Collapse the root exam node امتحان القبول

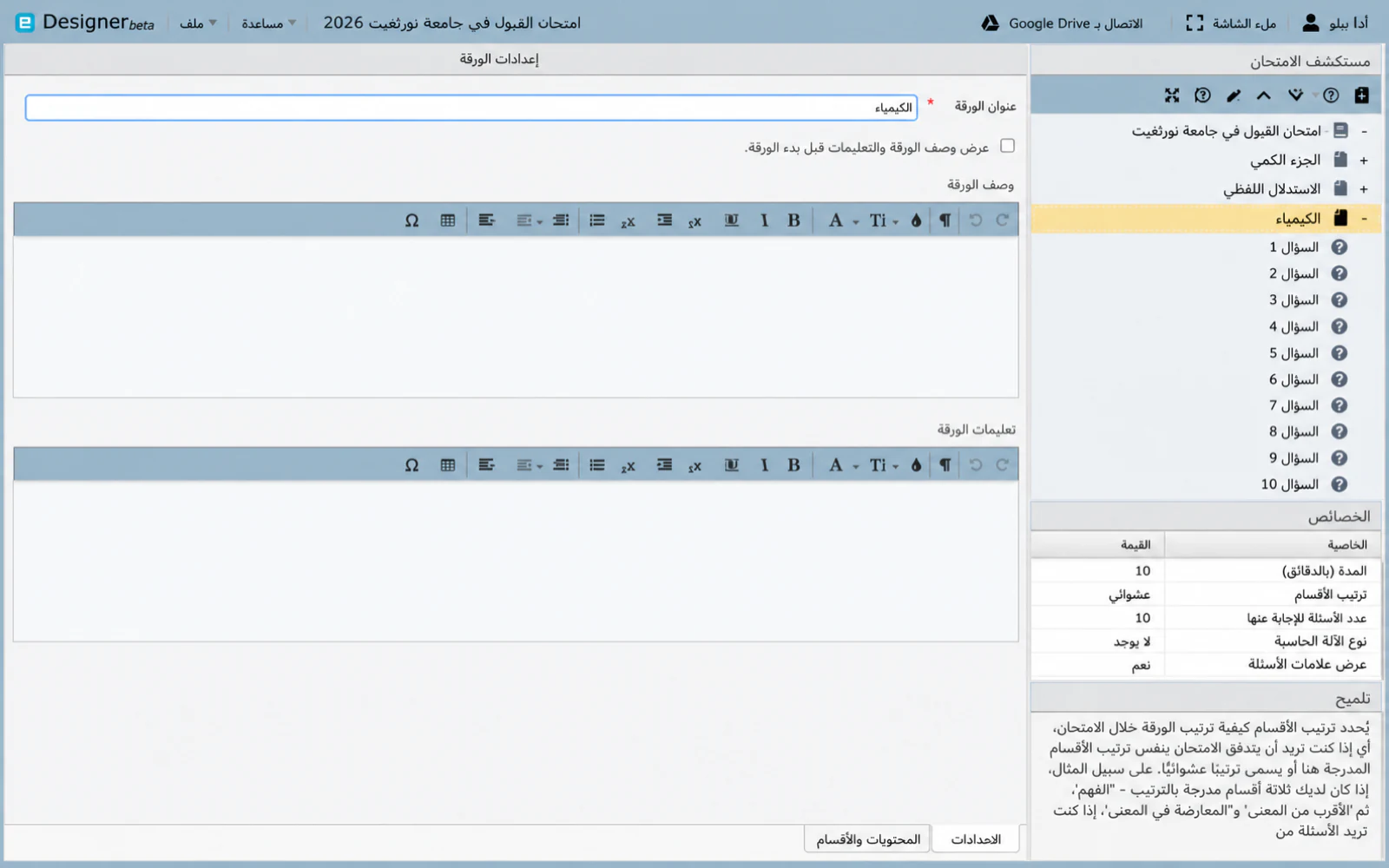(1364, 131)
